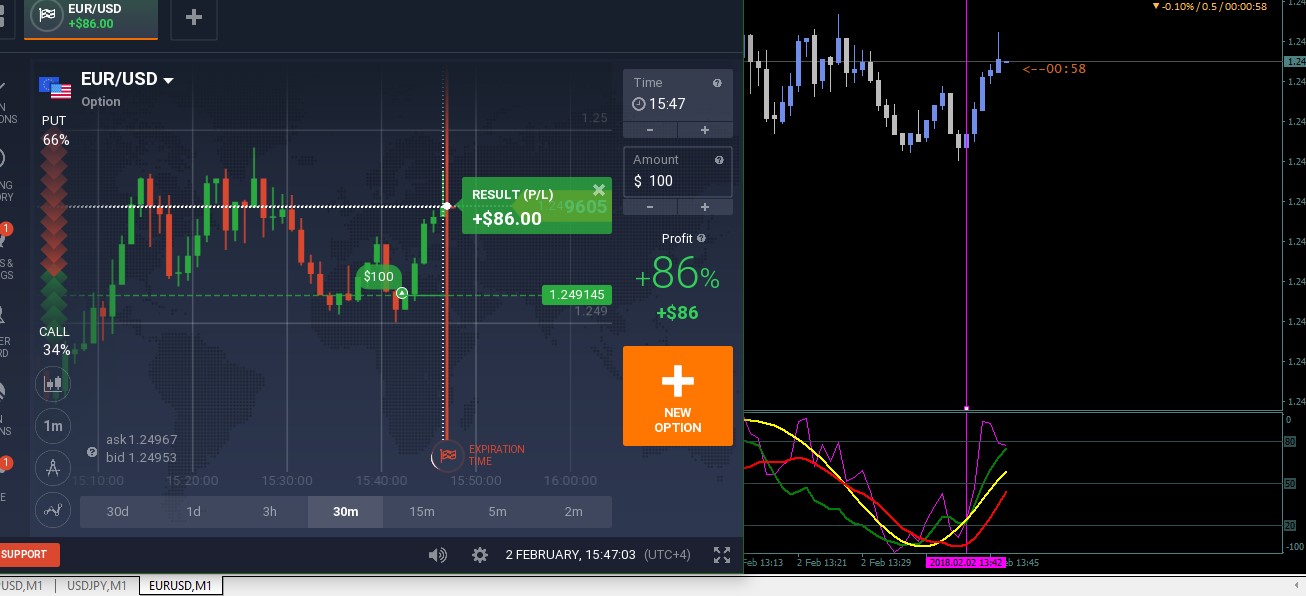
Task: Click the expiration time flag marker
Action: coord(447,456)
